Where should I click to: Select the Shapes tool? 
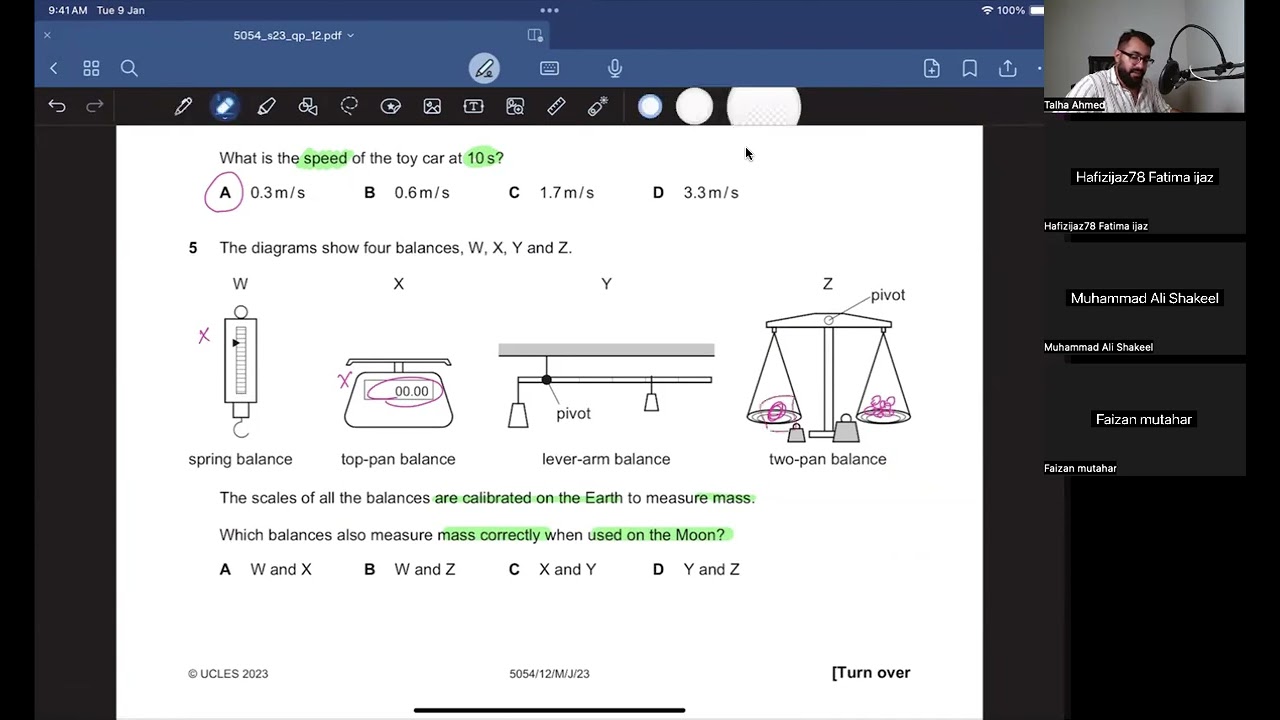(308, 106)
